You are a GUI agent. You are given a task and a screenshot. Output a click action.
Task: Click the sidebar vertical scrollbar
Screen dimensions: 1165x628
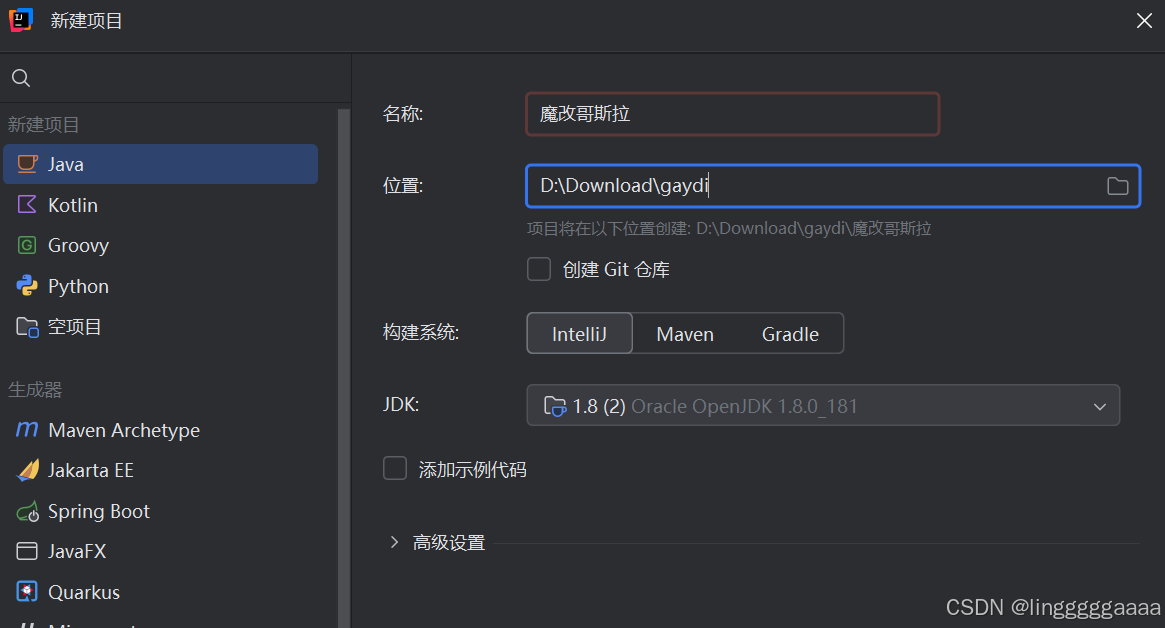pyautogui.click(x=343, y=368)
